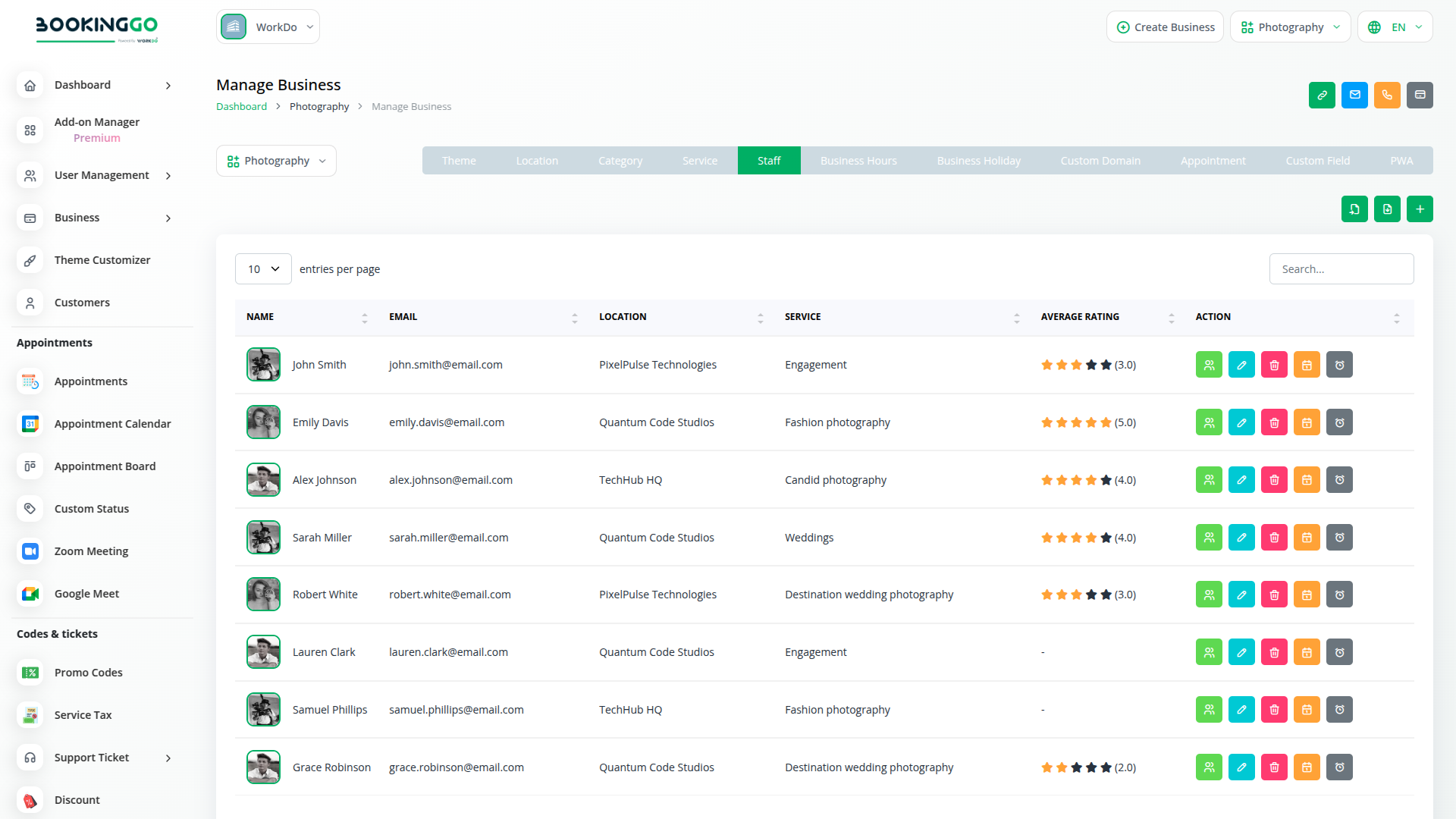The height and width of the screenshot is (819, 1456).
Task: Click Robert White's green users icon
Action: click(1209, 595)
